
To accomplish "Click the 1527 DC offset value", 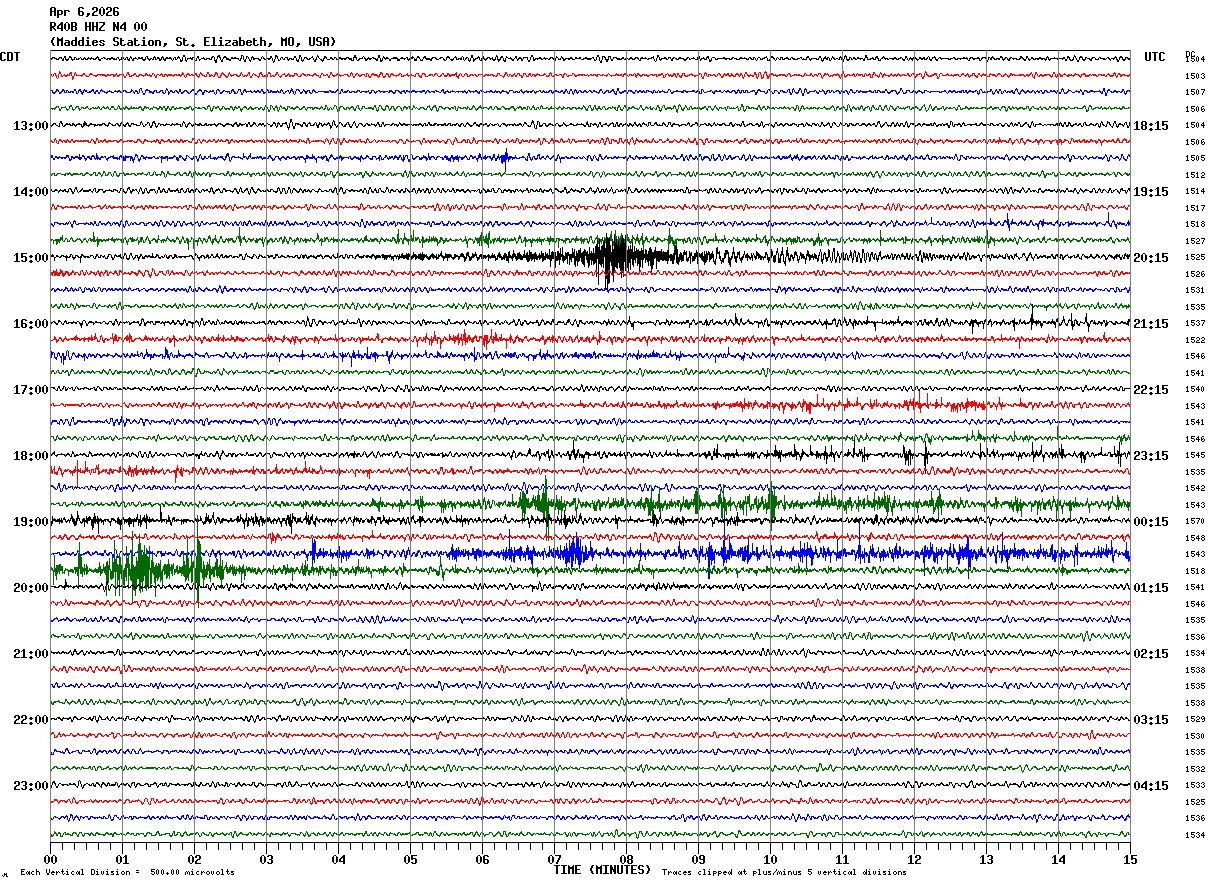I will click(1195, 241).
